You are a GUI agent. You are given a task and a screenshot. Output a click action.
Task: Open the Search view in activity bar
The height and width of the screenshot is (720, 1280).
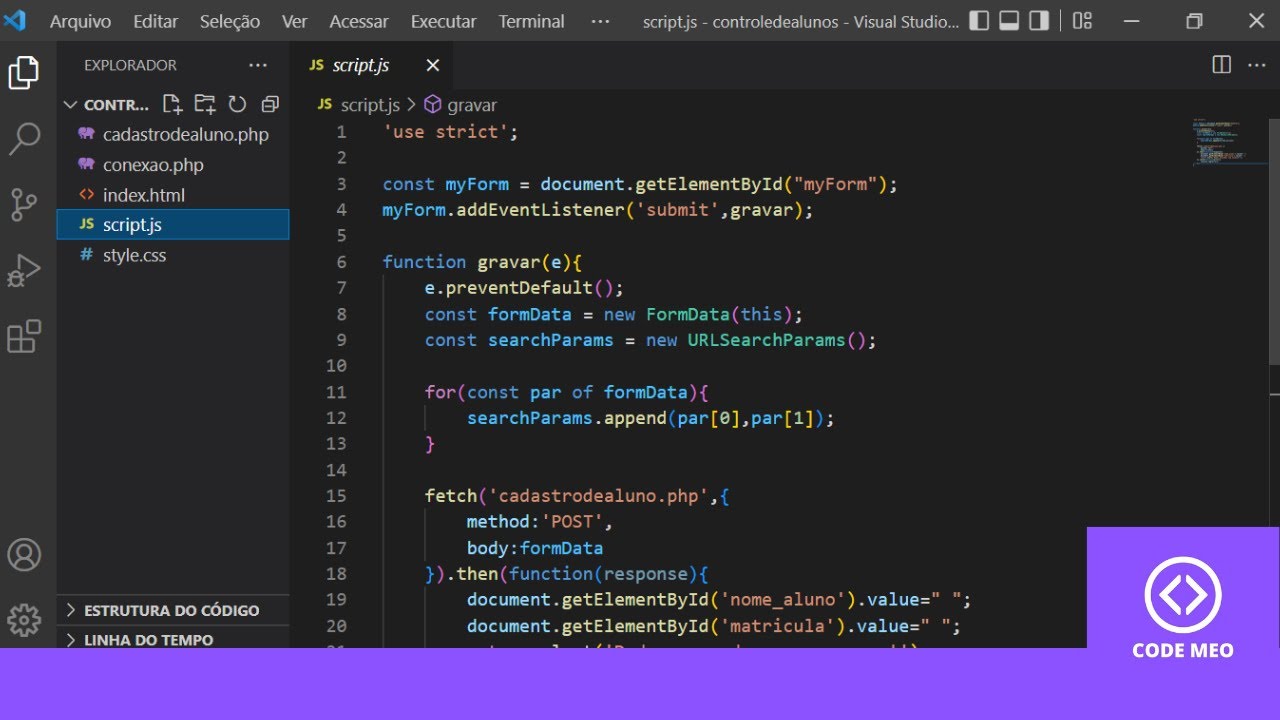(x=24, y=139)
